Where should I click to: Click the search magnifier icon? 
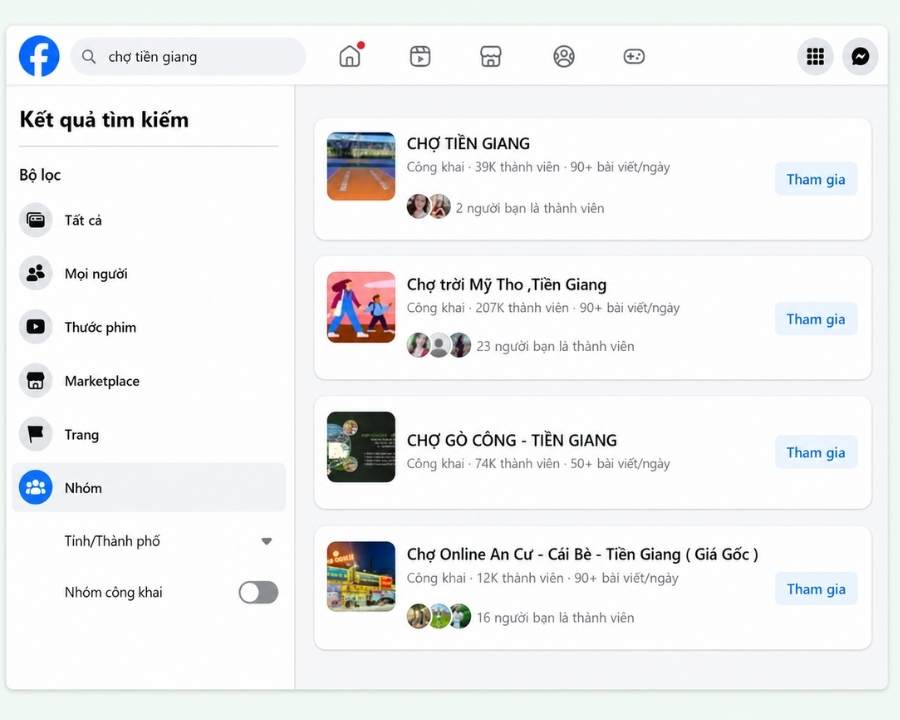[88, 56]
